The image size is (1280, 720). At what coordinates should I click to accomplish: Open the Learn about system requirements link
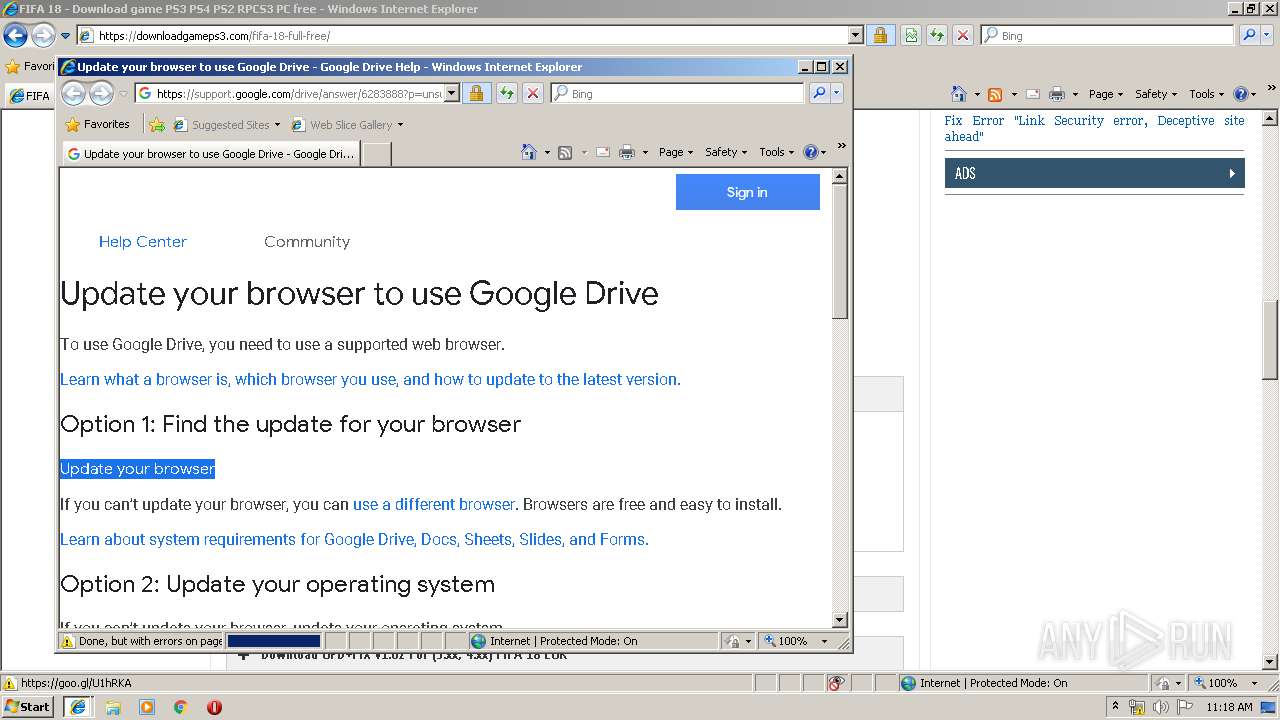click(354, 539)
